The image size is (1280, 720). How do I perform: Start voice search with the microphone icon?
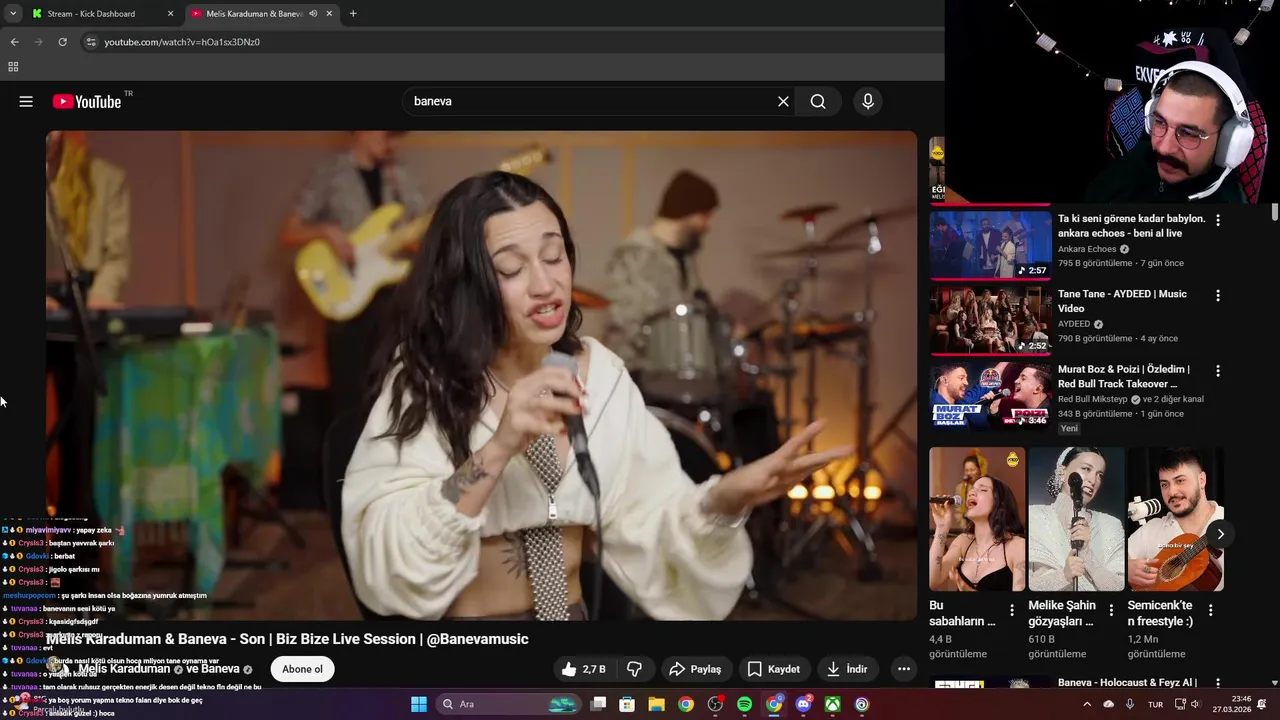(x=867, y=101)
